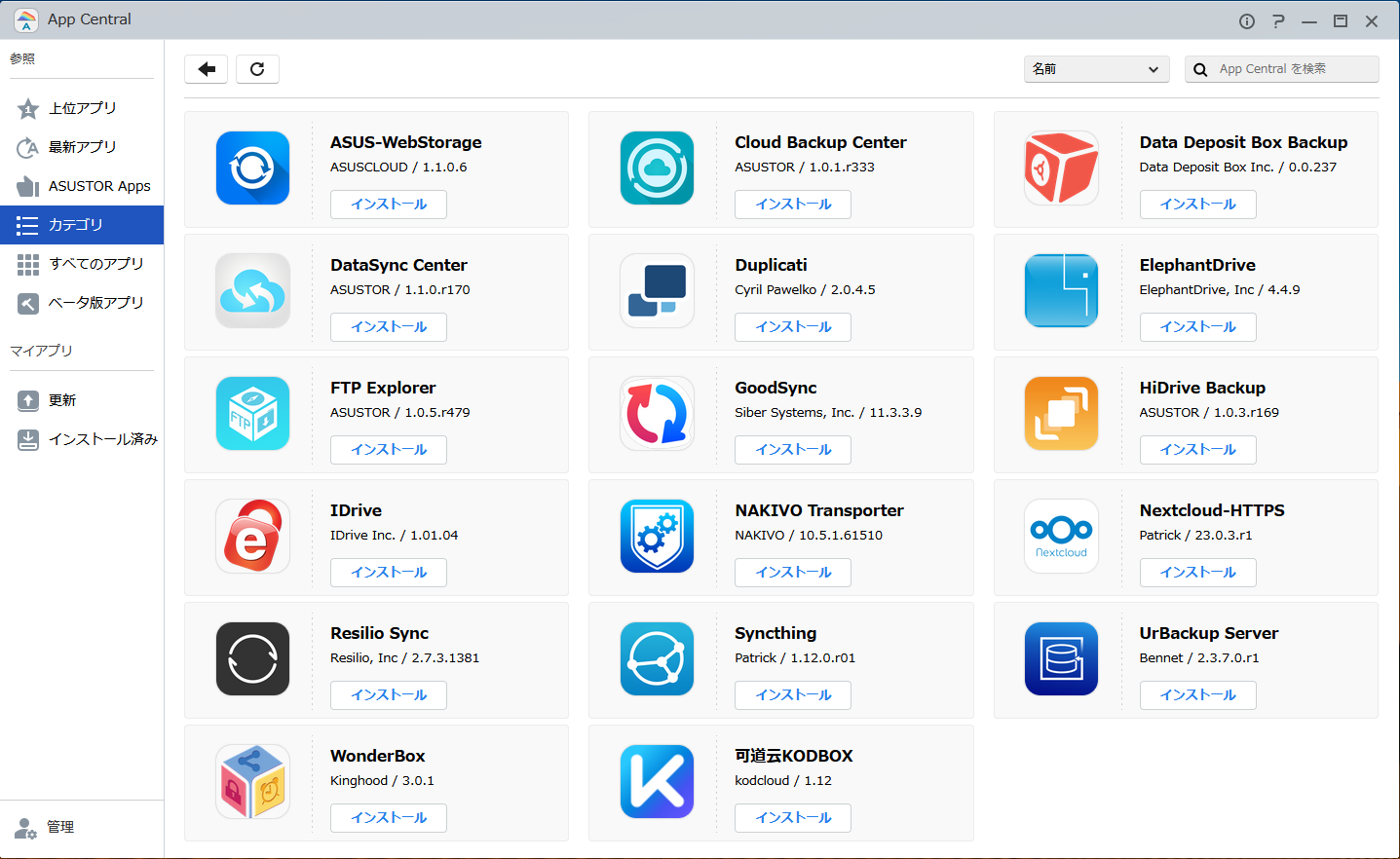Install Data Deposit Box Backup
This screenshot has height=859, width=1400.
pyautogui.click(x=1198, y=205)
